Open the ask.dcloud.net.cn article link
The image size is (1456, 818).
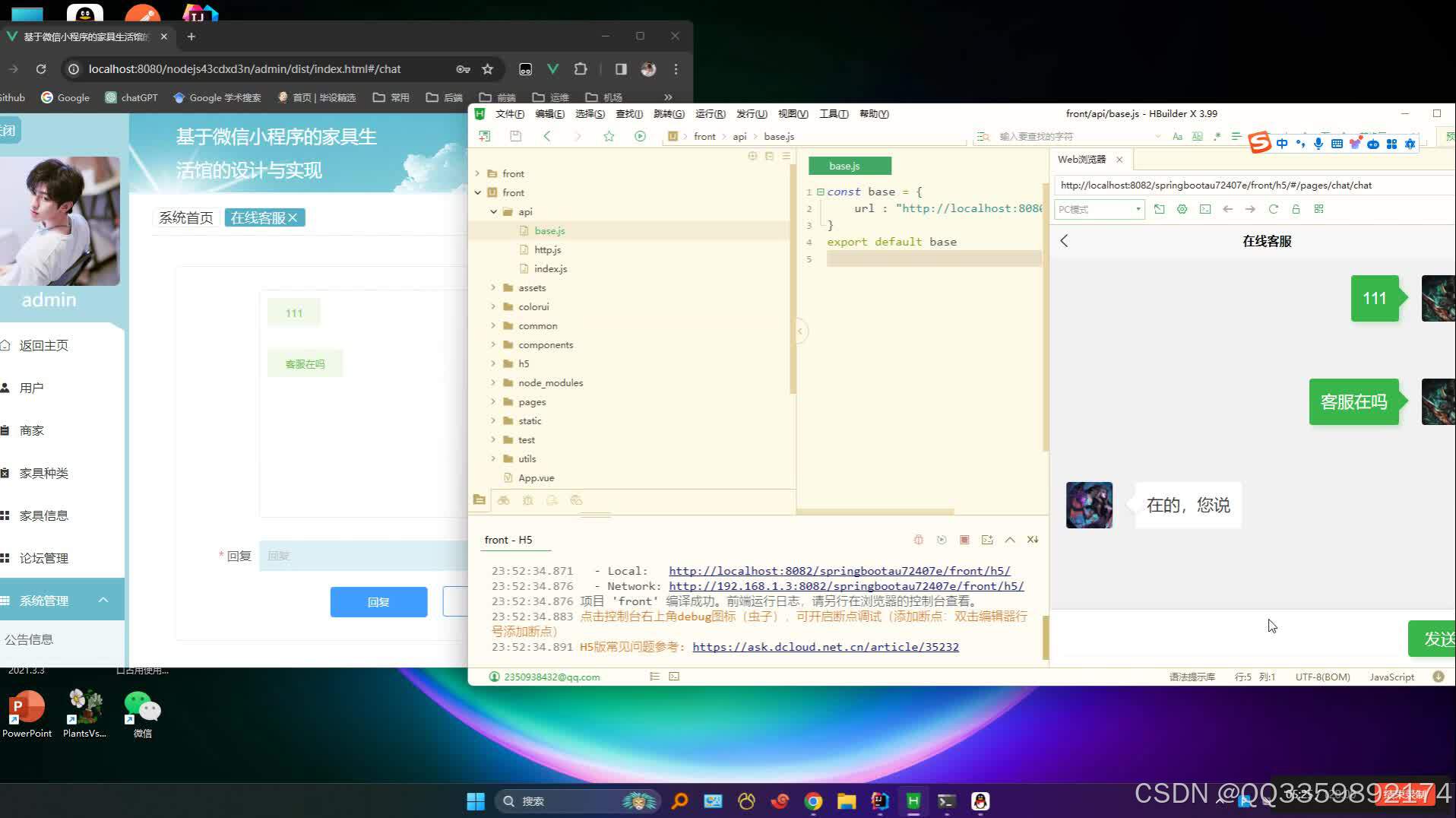click(x=825, y=647)
